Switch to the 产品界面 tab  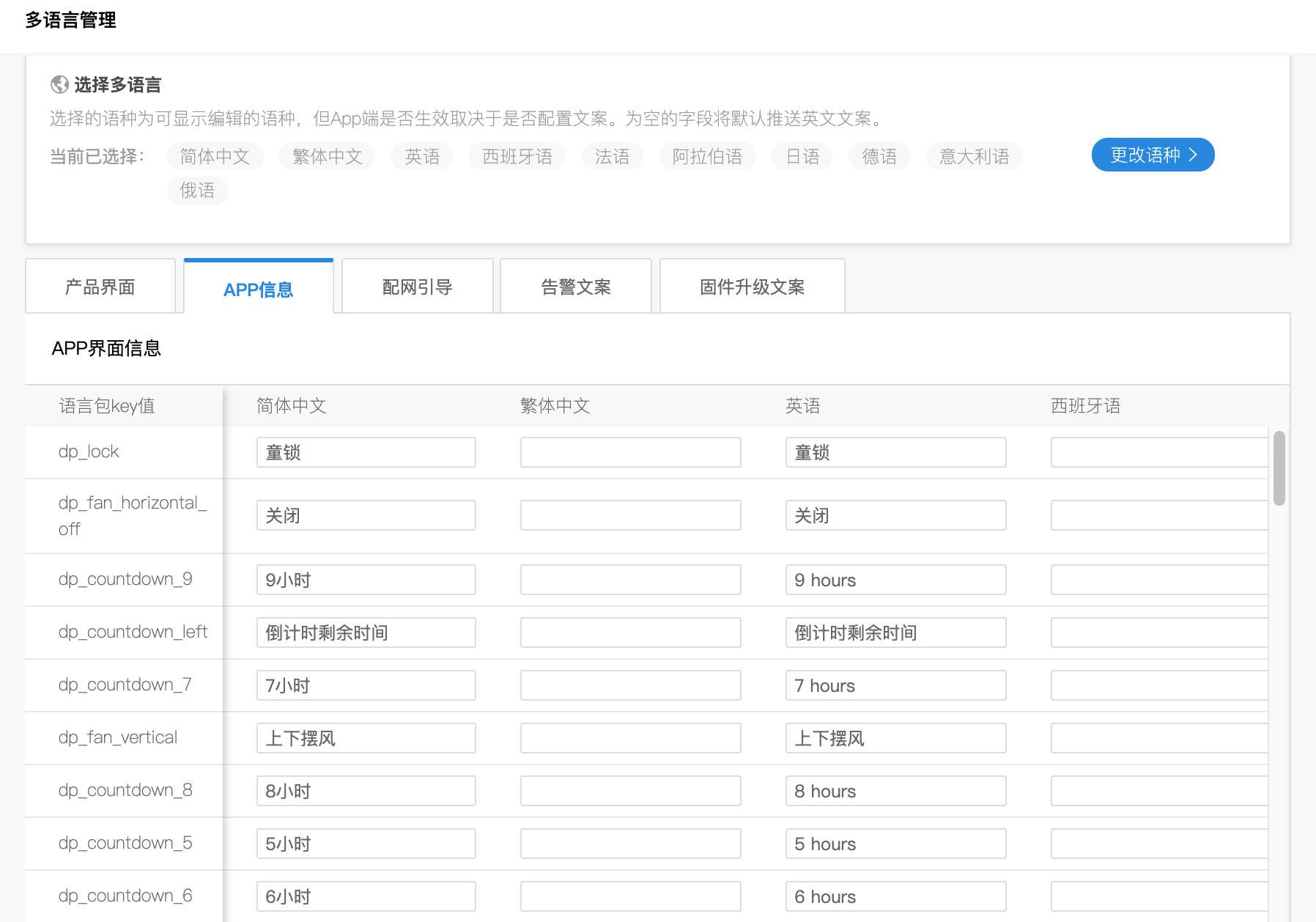pos(100,287)
